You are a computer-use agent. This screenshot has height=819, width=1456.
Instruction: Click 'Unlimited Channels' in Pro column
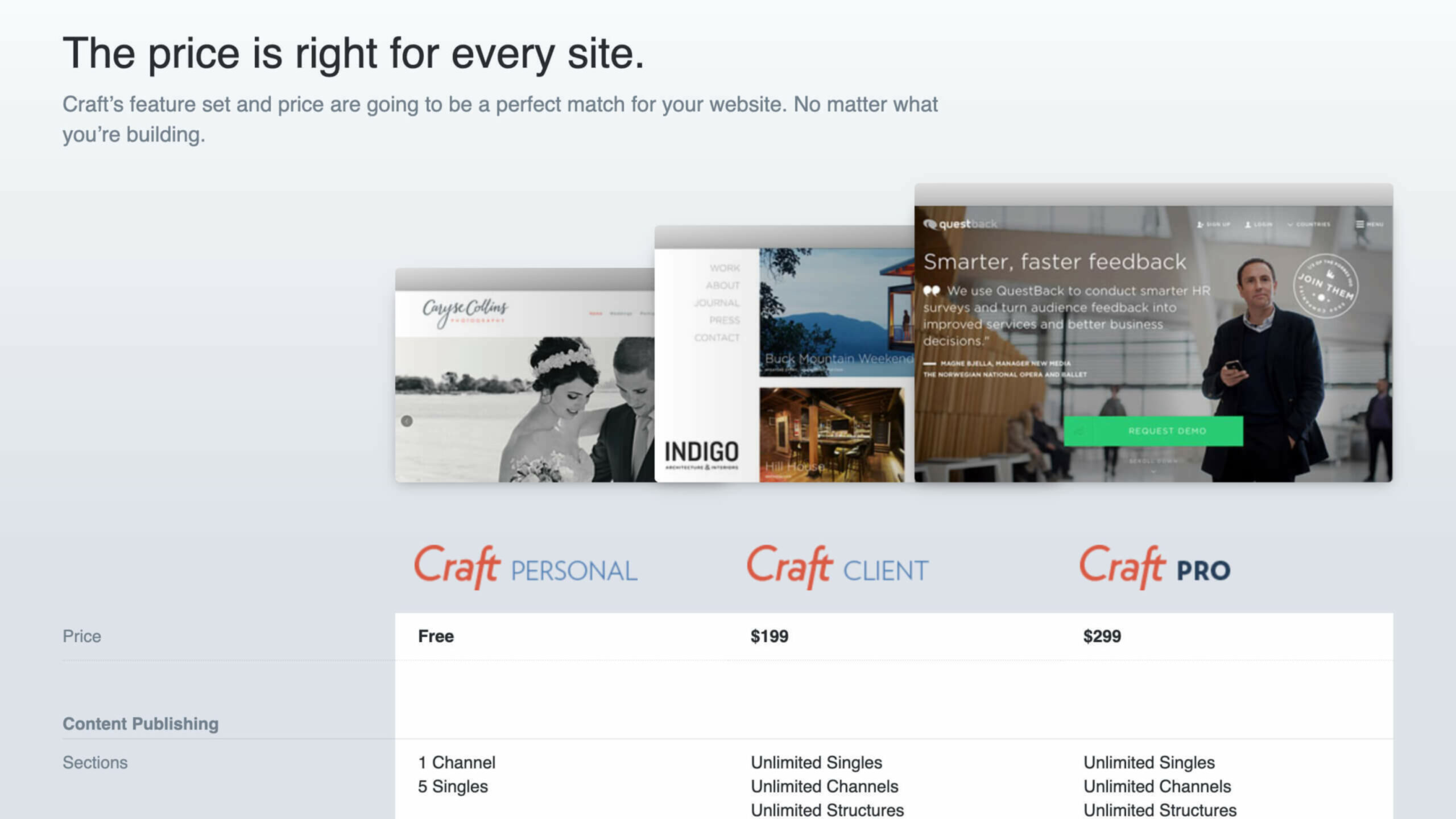(1157, 787)
